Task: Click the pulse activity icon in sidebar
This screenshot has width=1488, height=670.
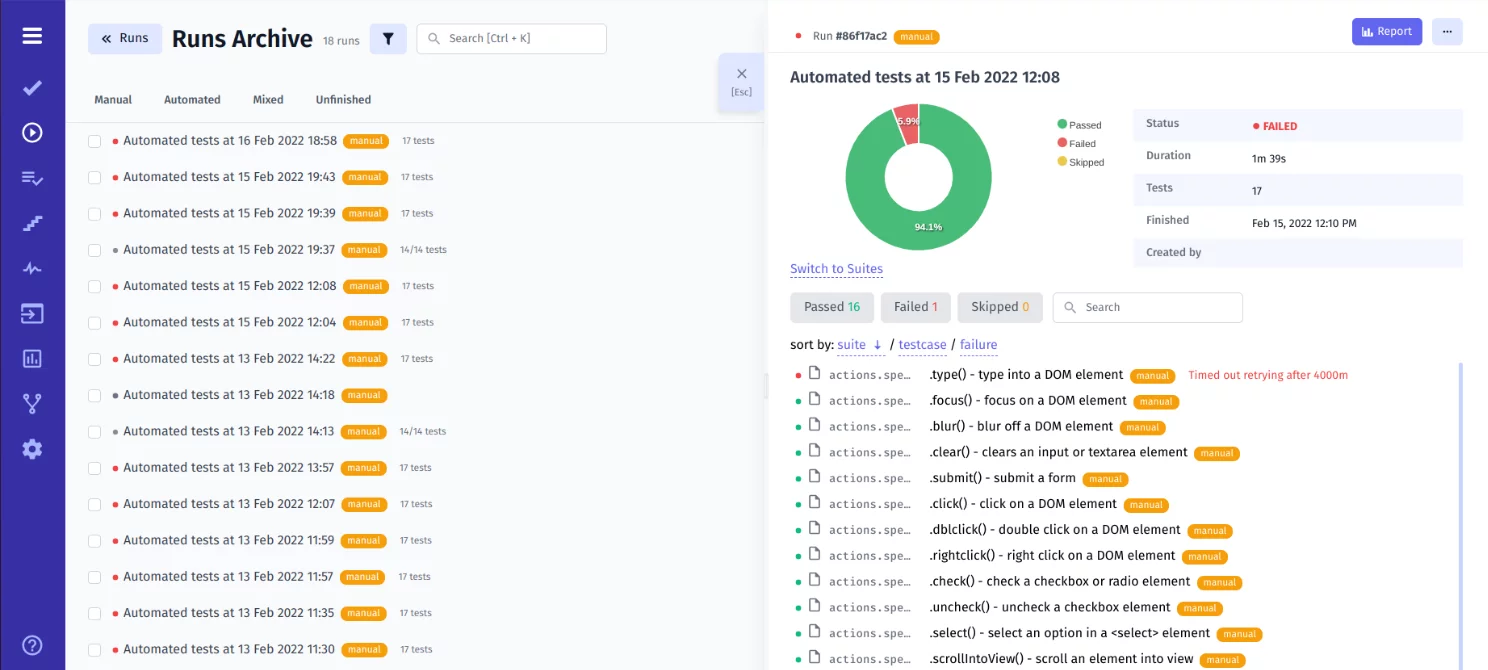Action: 32,268
